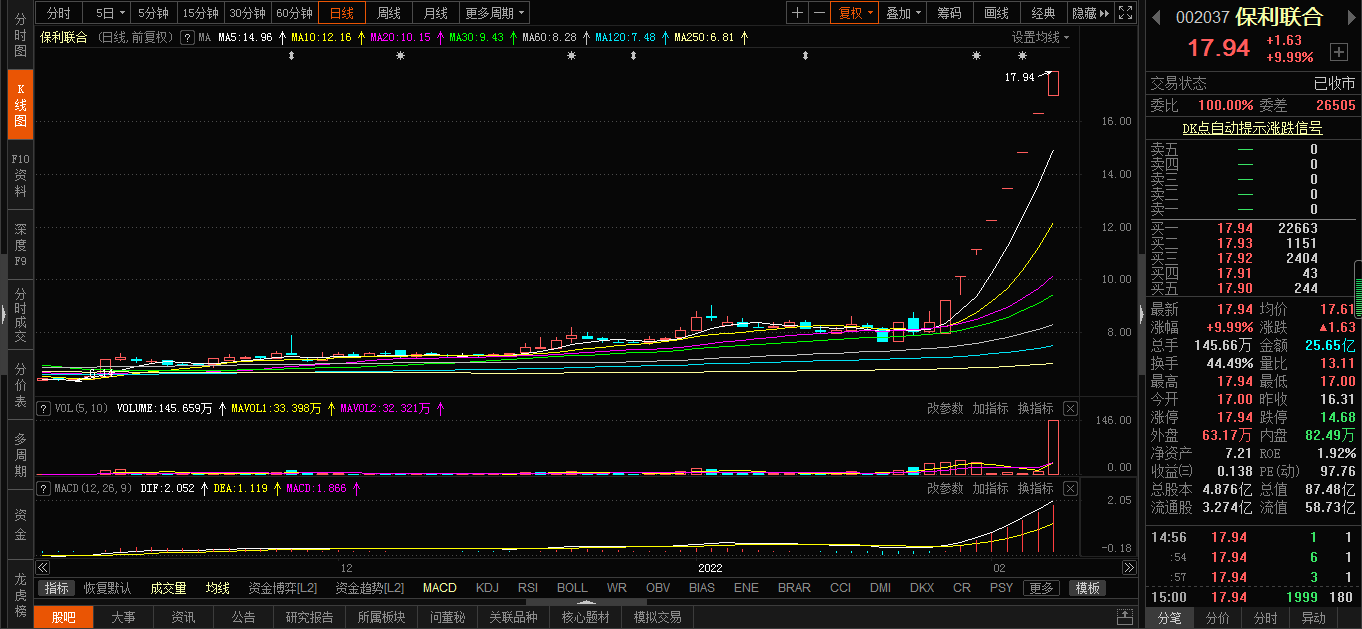1362x629 pixels.
Task: Click DK点自动提示涨跌信号 link
Action: click(x=1252, y=128)
